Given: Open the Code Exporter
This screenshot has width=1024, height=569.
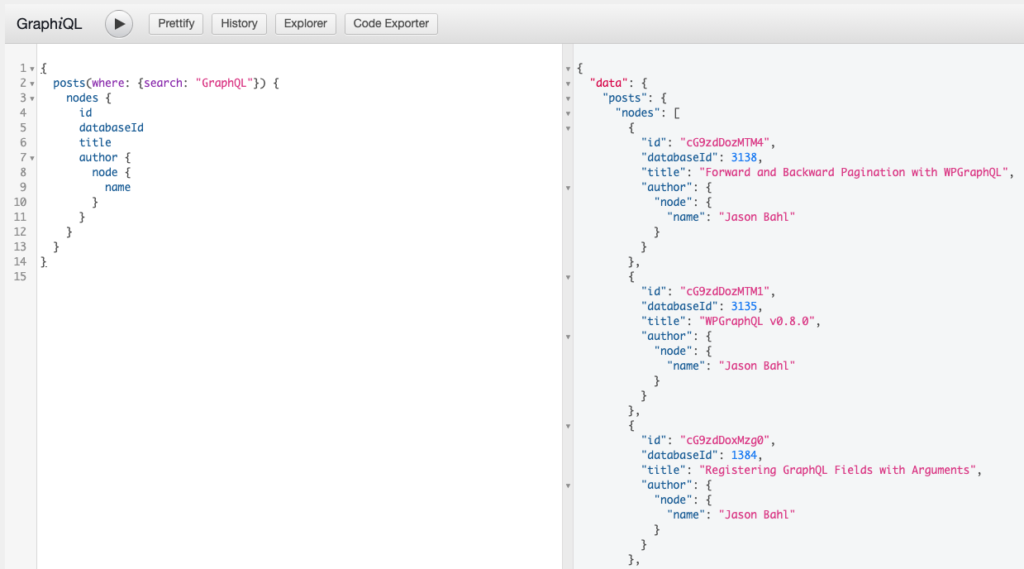Looking at the screenshot, I should click(390, 23).
